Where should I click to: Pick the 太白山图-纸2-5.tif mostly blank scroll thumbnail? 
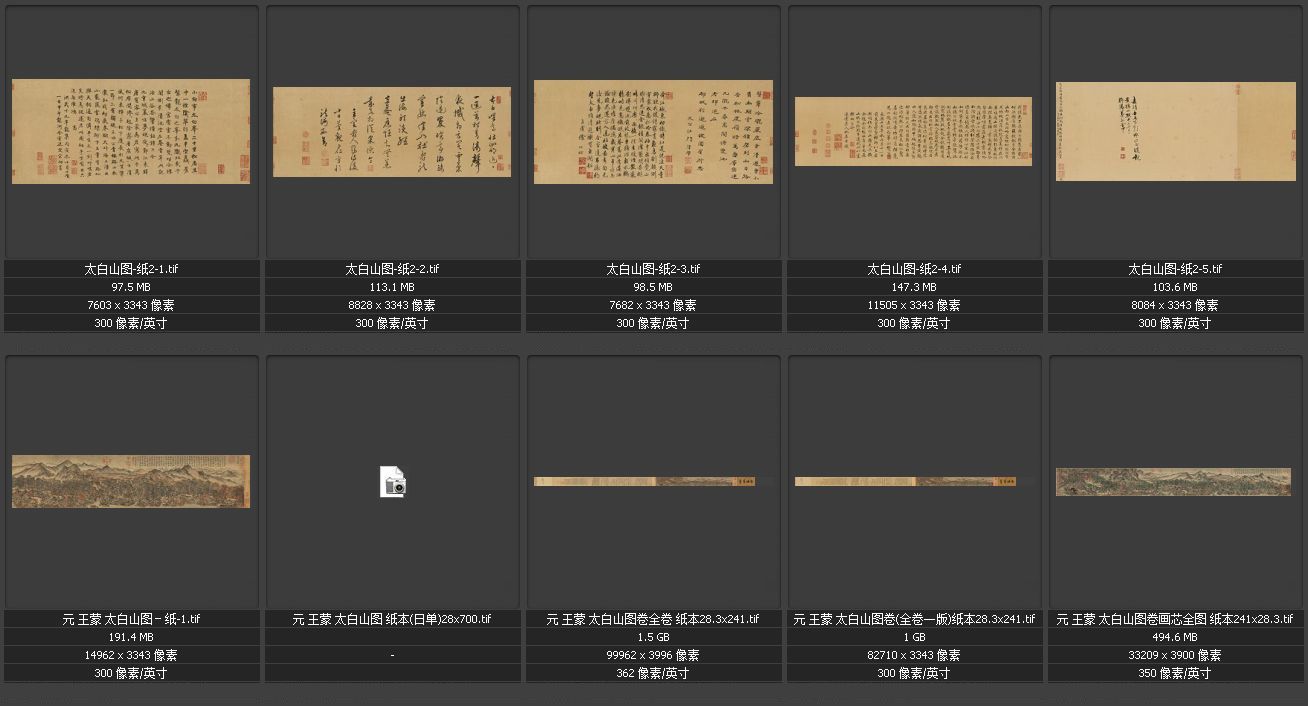tap(1174, 132)
